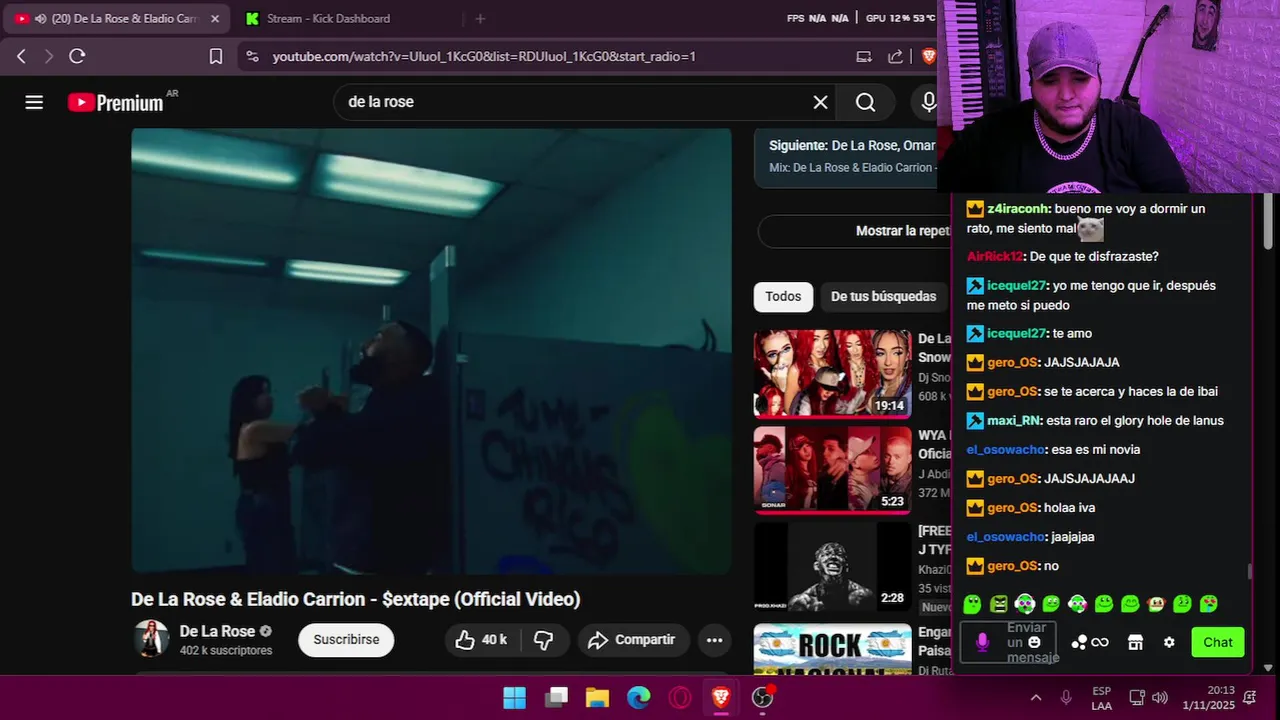Open the Rock Nacional video thumbnail
The image size is (1280, 720).
tap(833, 648)
